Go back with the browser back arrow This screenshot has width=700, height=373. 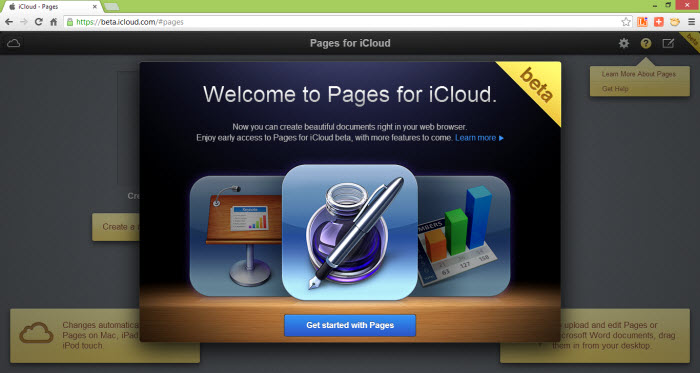click(9, 21)
